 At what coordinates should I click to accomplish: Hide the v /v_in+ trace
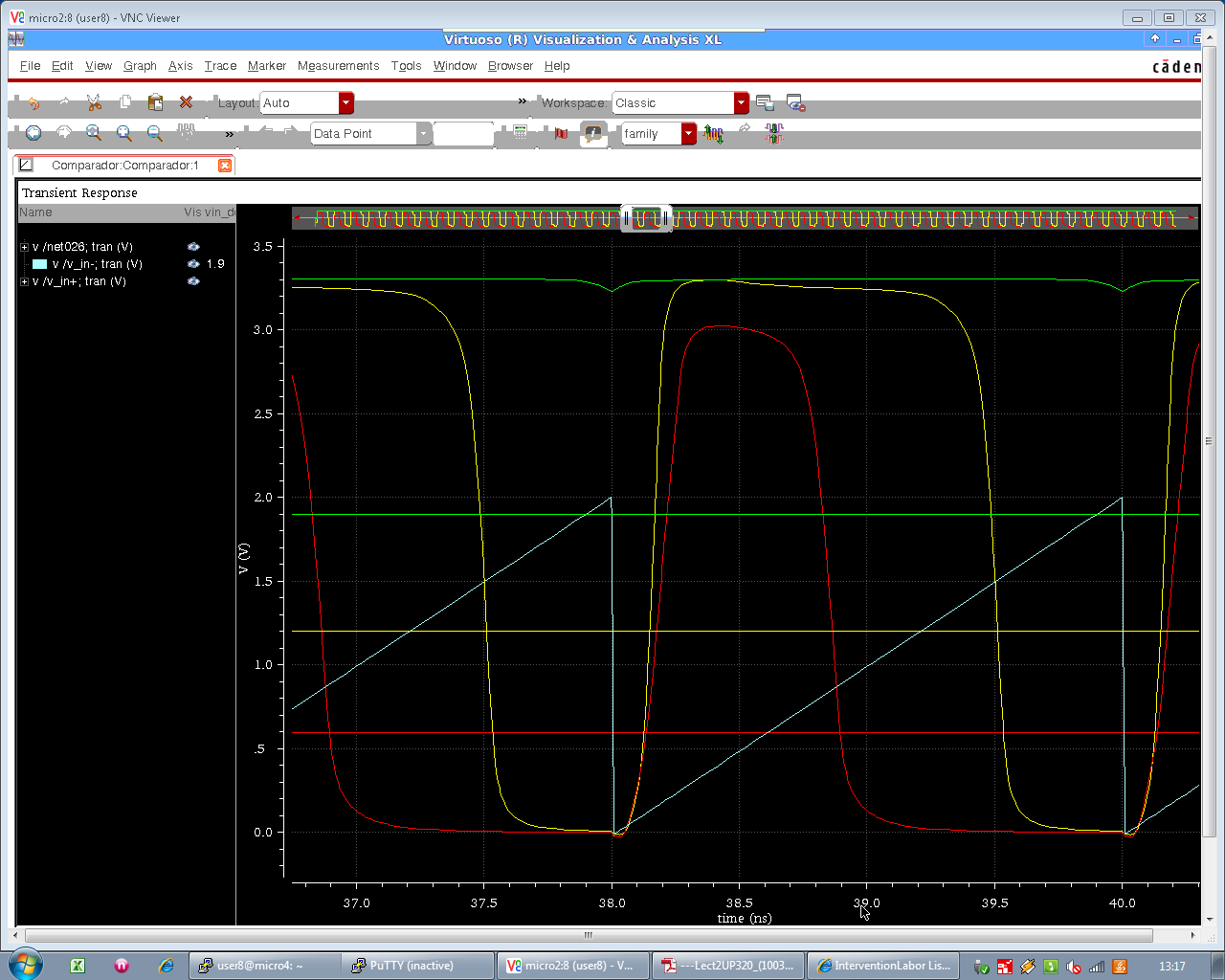[193, 281]
